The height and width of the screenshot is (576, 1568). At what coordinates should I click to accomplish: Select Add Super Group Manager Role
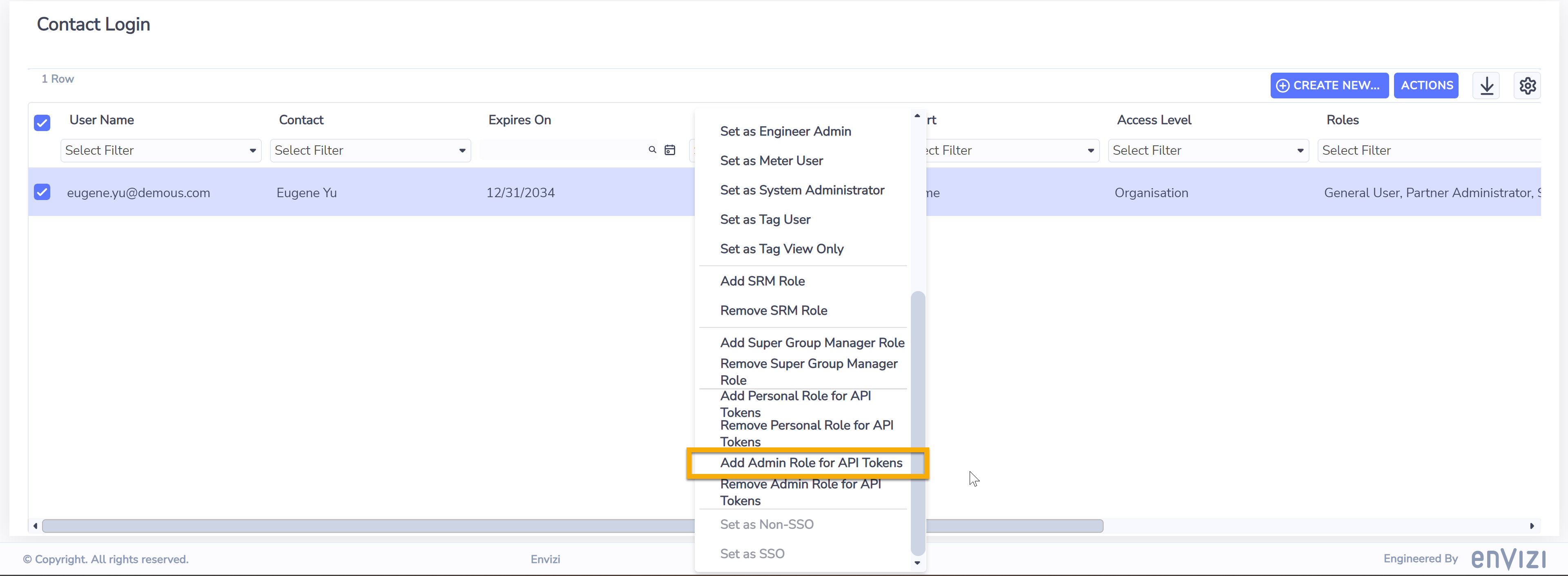(x=812, y=343)
